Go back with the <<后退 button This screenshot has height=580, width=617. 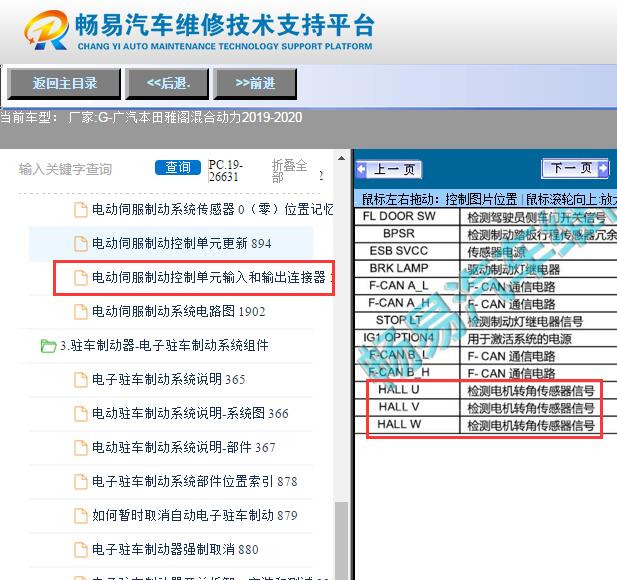point(167,83)
